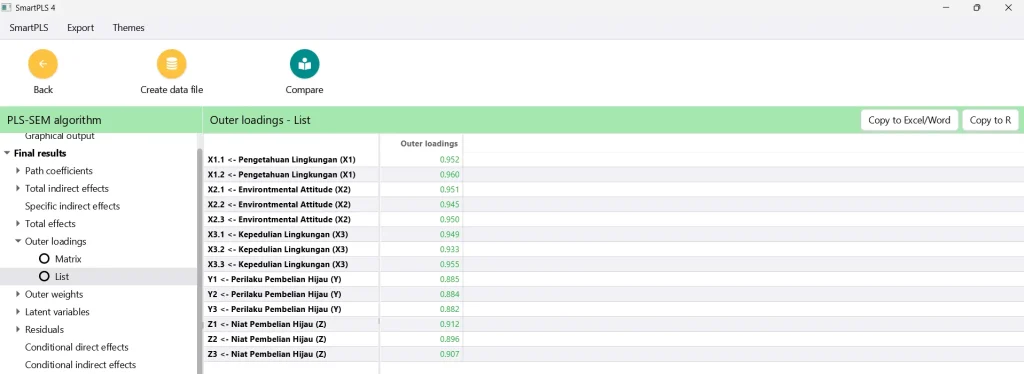The width and height of the screenshot is (1024, 374).
Task: Expand the Residuals node
Action: tap(18, 330)
